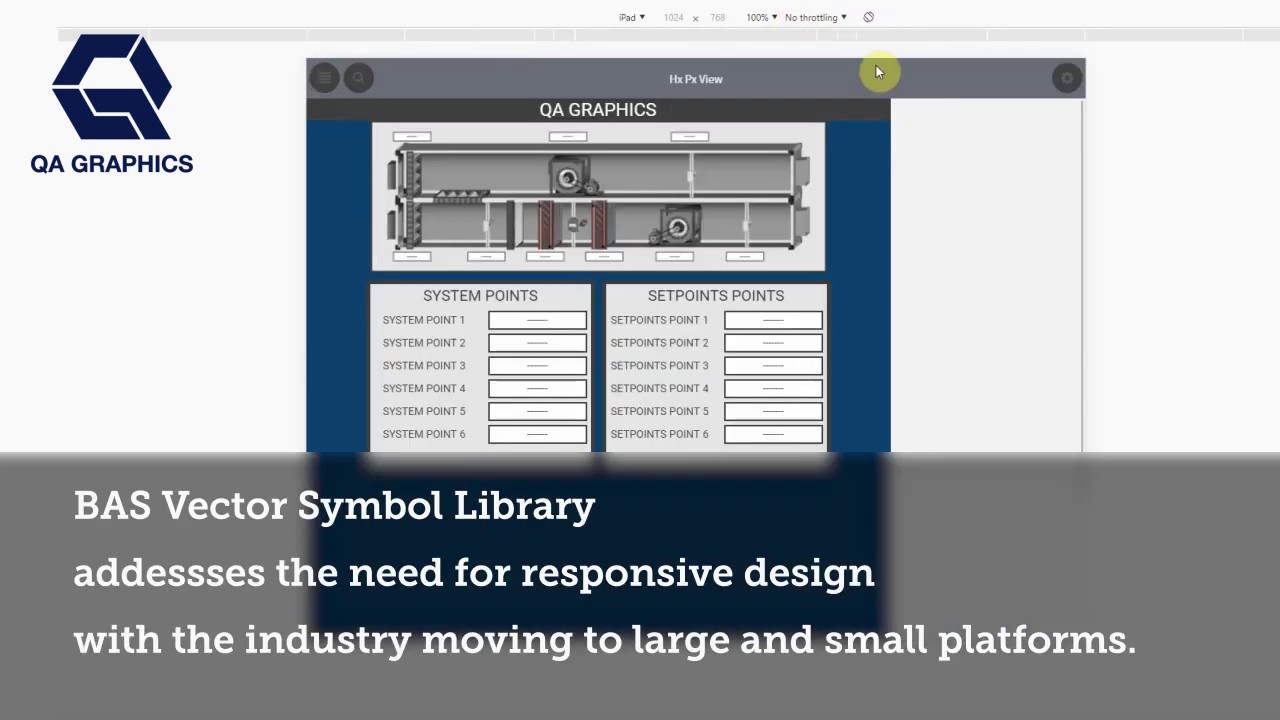The height and width of the screenshot is (720, 1280).
Task: Click the search icon in the app header
Action: (358, 78)
